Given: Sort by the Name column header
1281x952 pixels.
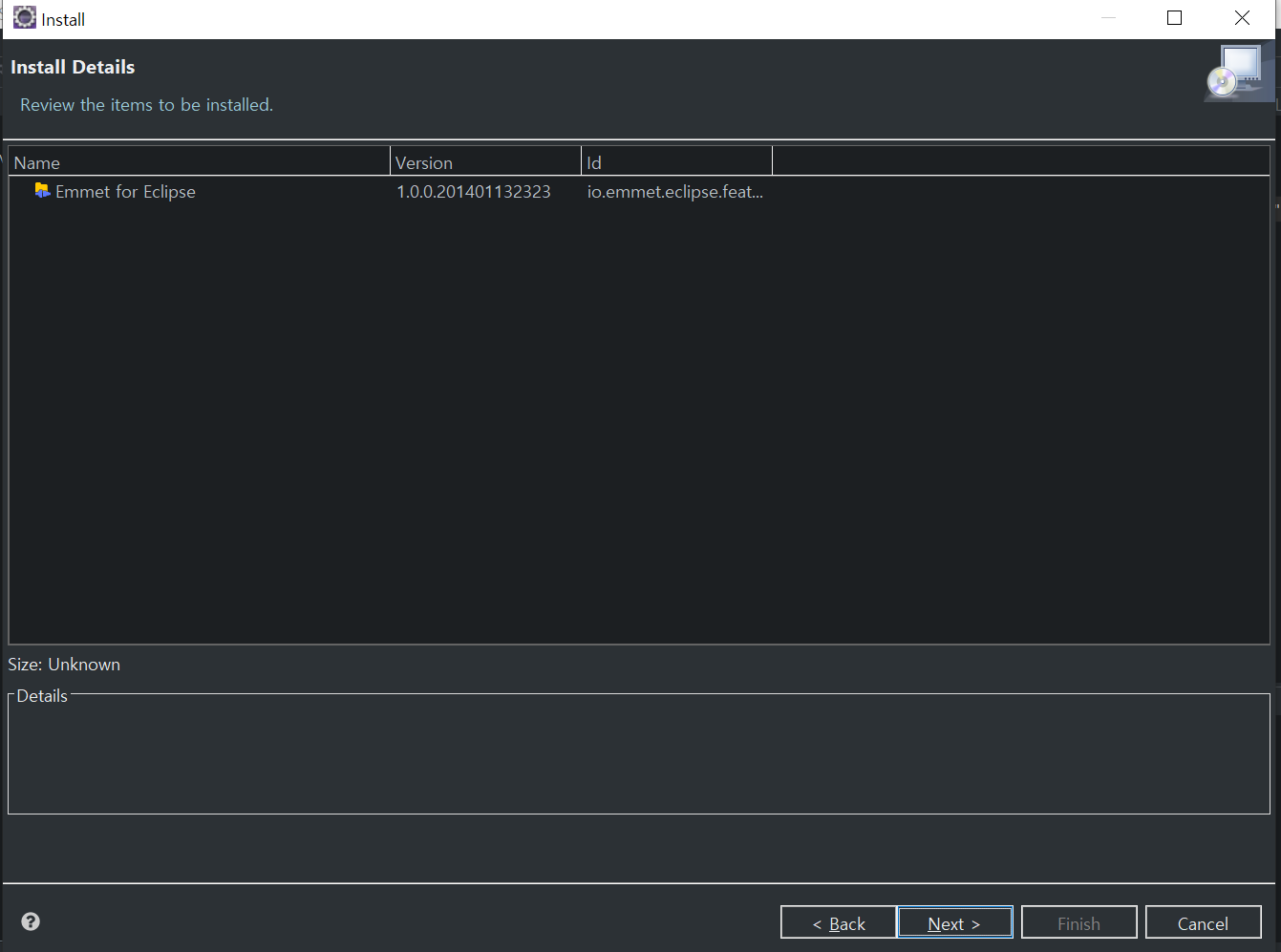Looking at the screenshot, I should tap(200, 162).
